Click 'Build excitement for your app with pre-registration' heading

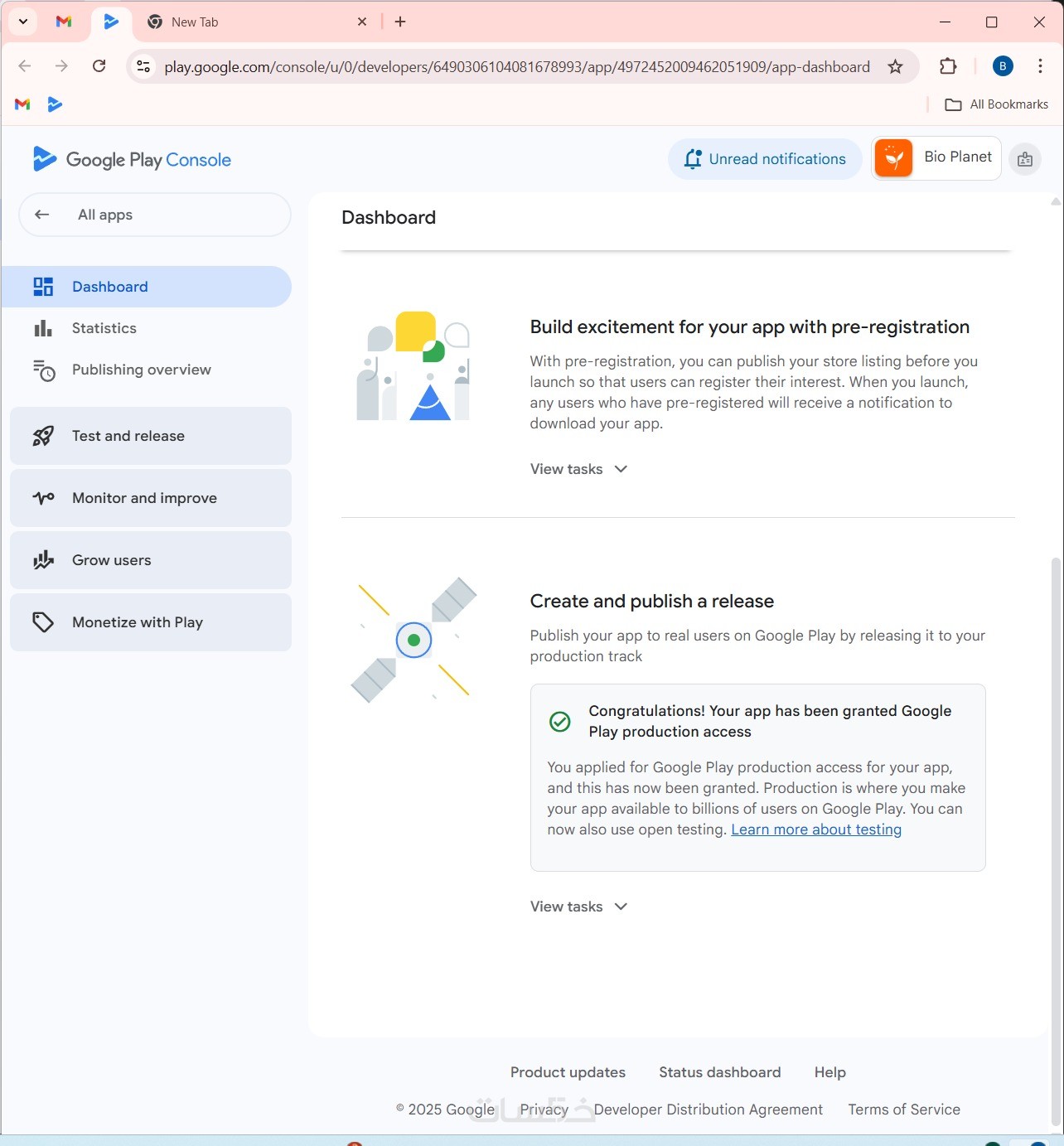pyautogui.click(x=750, y=327)
